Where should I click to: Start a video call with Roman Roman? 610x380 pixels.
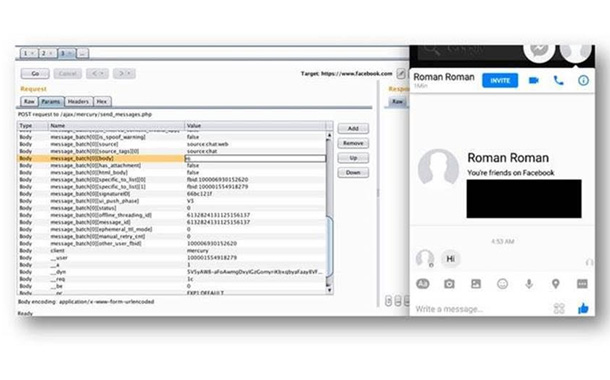(x=534, y=81)
